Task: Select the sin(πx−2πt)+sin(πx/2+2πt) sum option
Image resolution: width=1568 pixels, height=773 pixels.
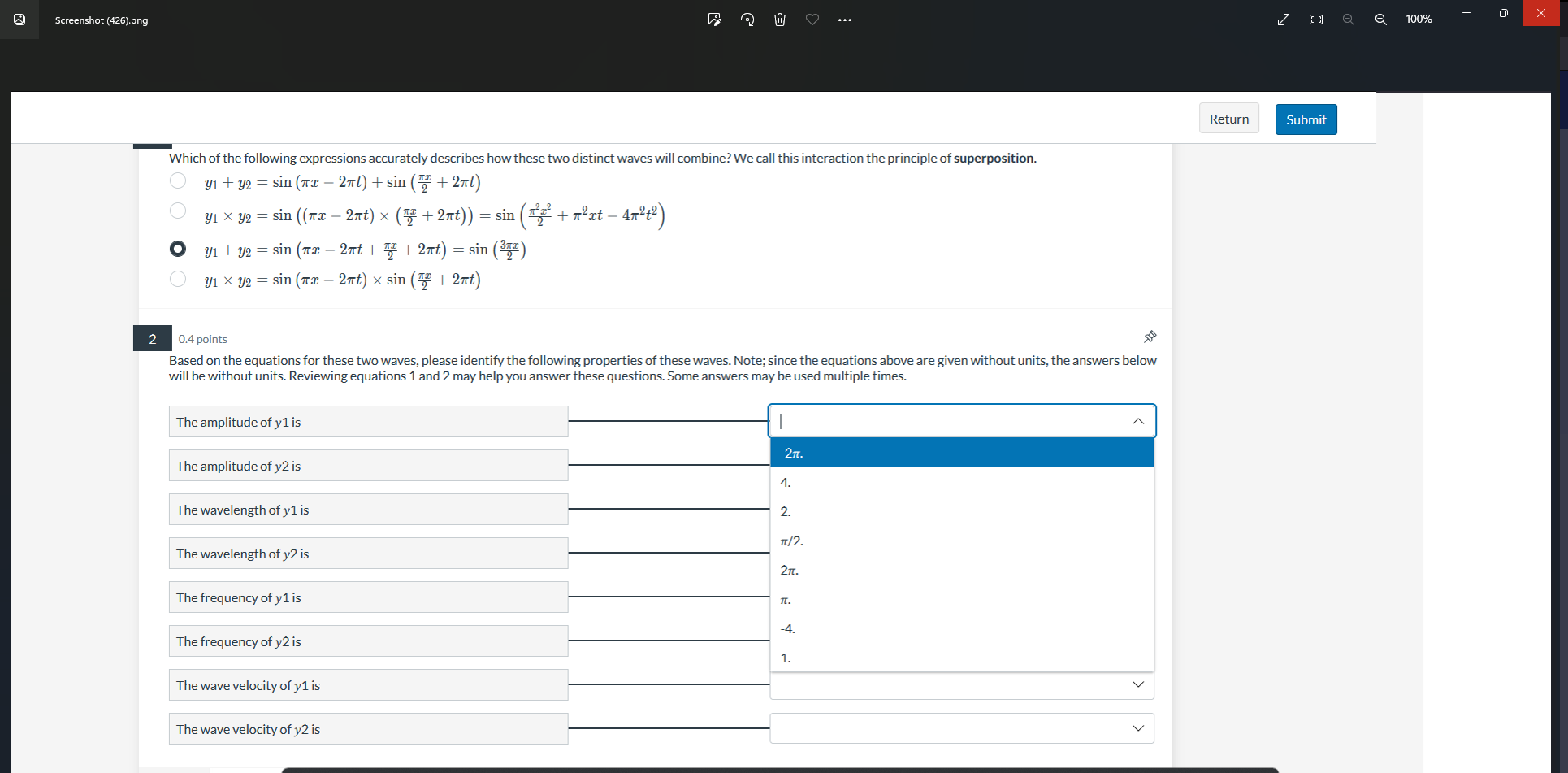Action: coord(178,180)
